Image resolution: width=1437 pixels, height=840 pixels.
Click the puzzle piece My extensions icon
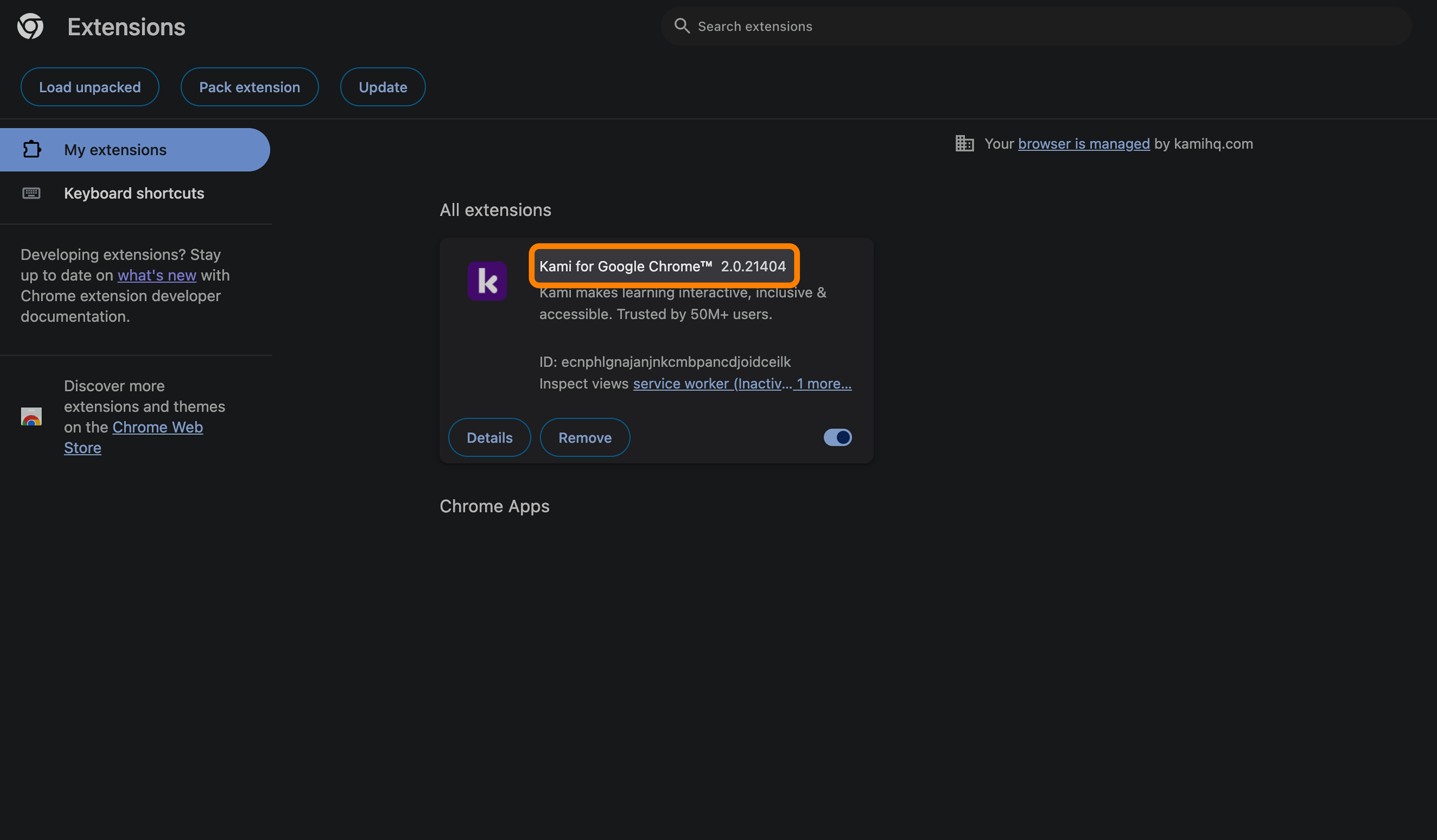(x=32, y=149)
